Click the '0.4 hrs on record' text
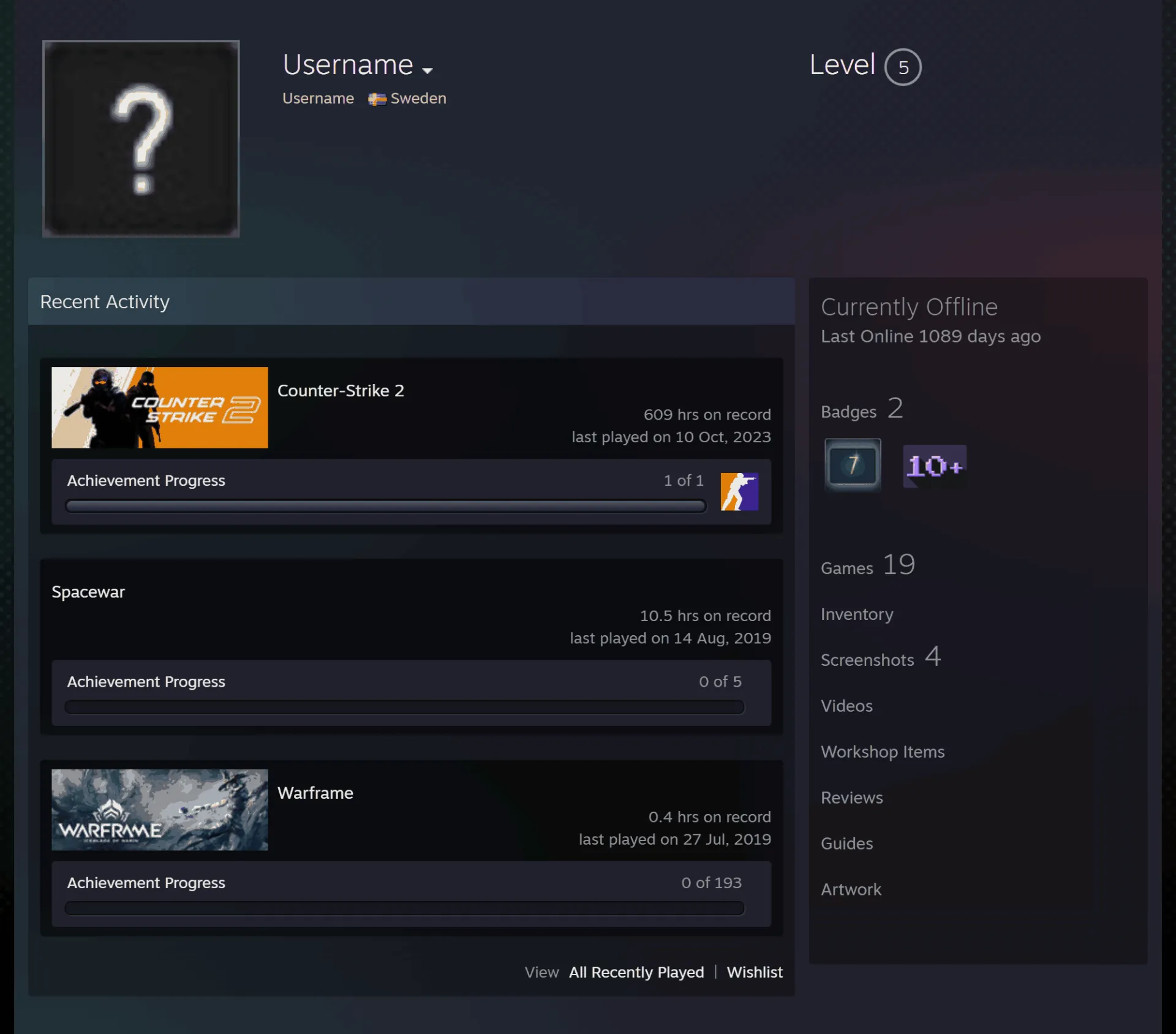This screenshot has height=1034, width=1176. coord(709,817)
